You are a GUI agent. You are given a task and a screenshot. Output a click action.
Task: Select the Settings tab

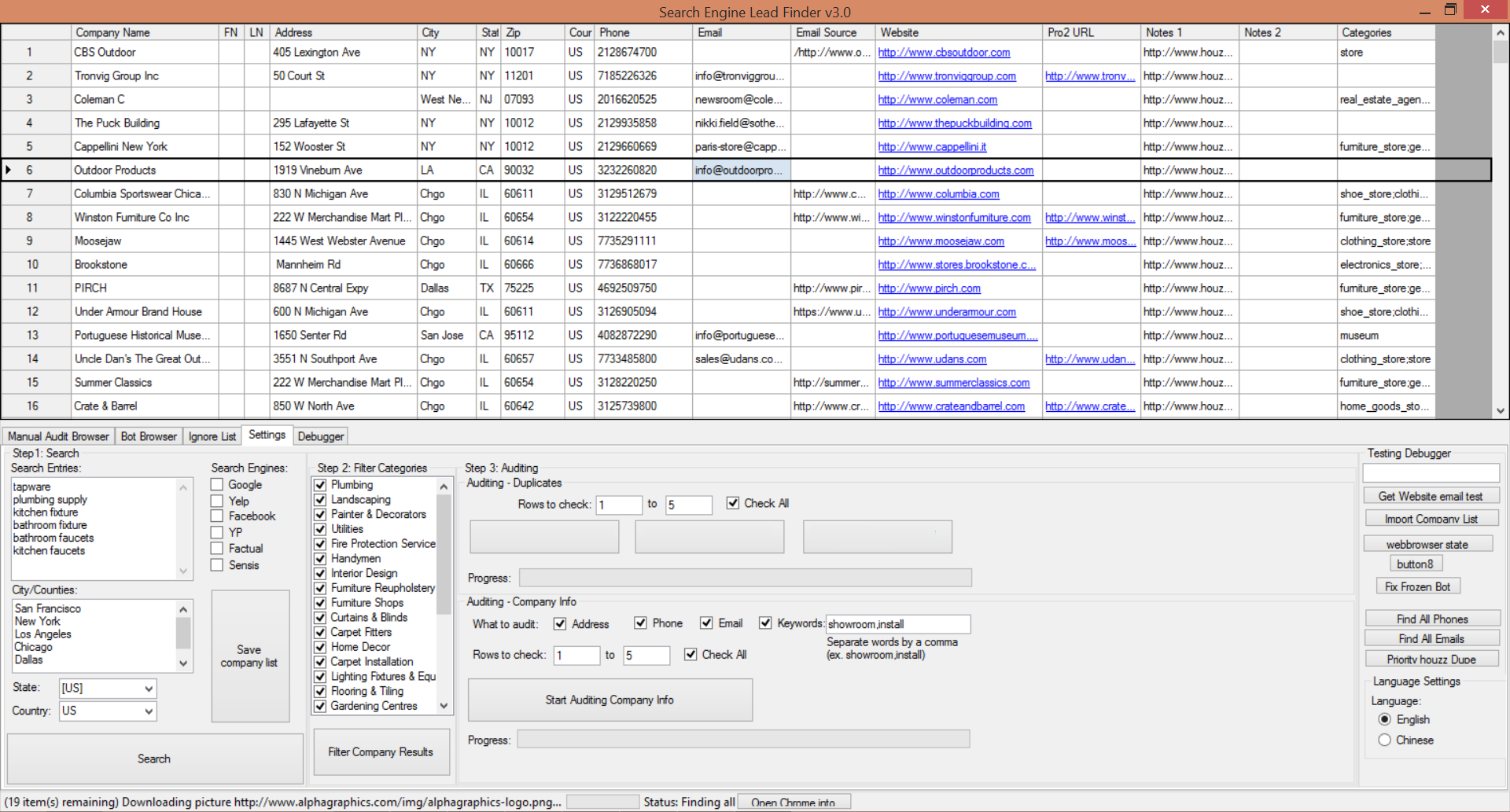[267, 435]
